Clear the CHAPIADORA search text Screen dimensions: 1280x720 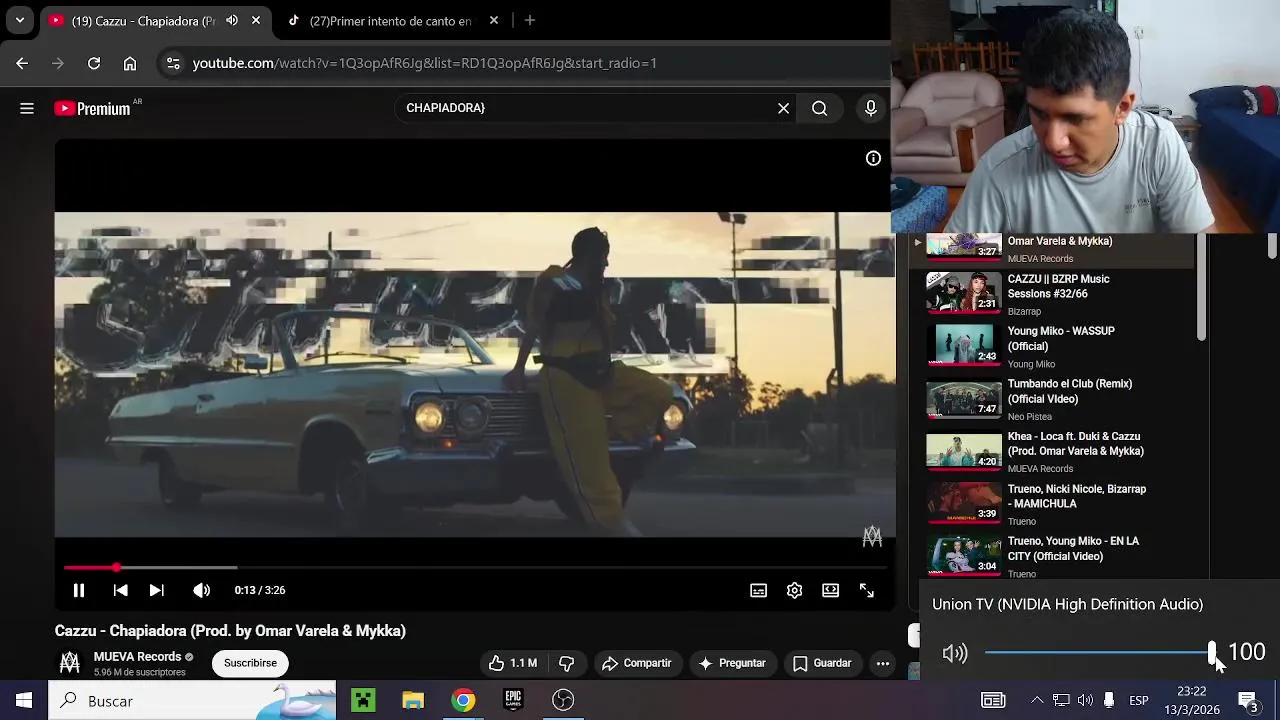point(783,108)
